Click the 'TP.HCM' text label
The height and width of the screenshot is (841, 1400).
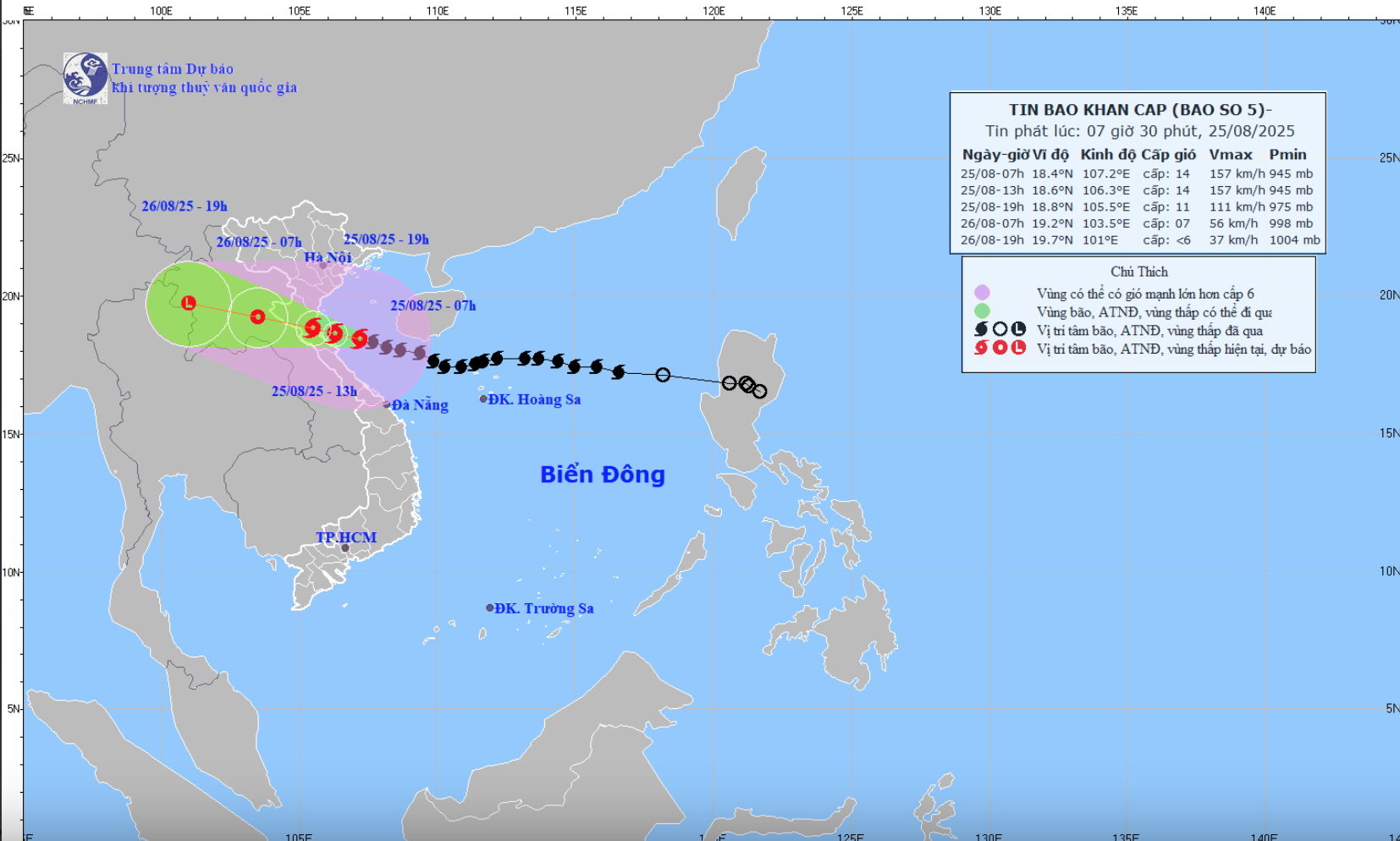point(346,537)
